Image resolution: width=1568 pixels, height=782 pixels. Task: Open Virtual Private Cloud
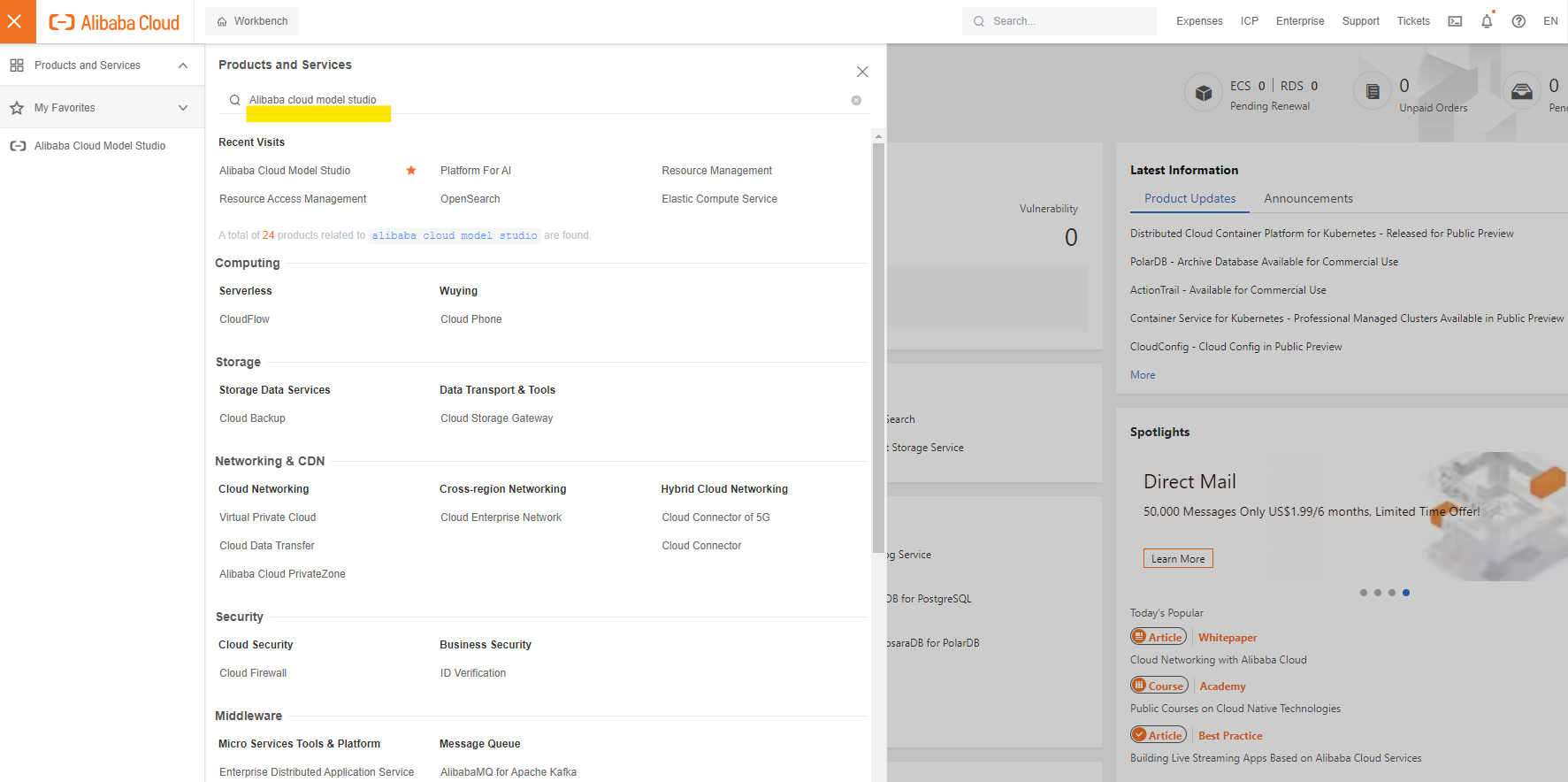click(x=268, y=517)
